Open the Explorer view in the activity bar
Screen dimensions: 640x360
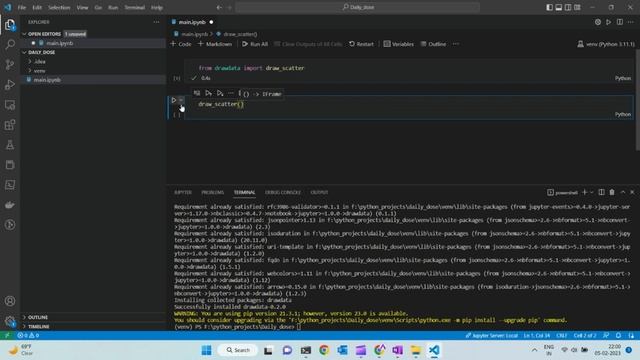pos(10,25)
